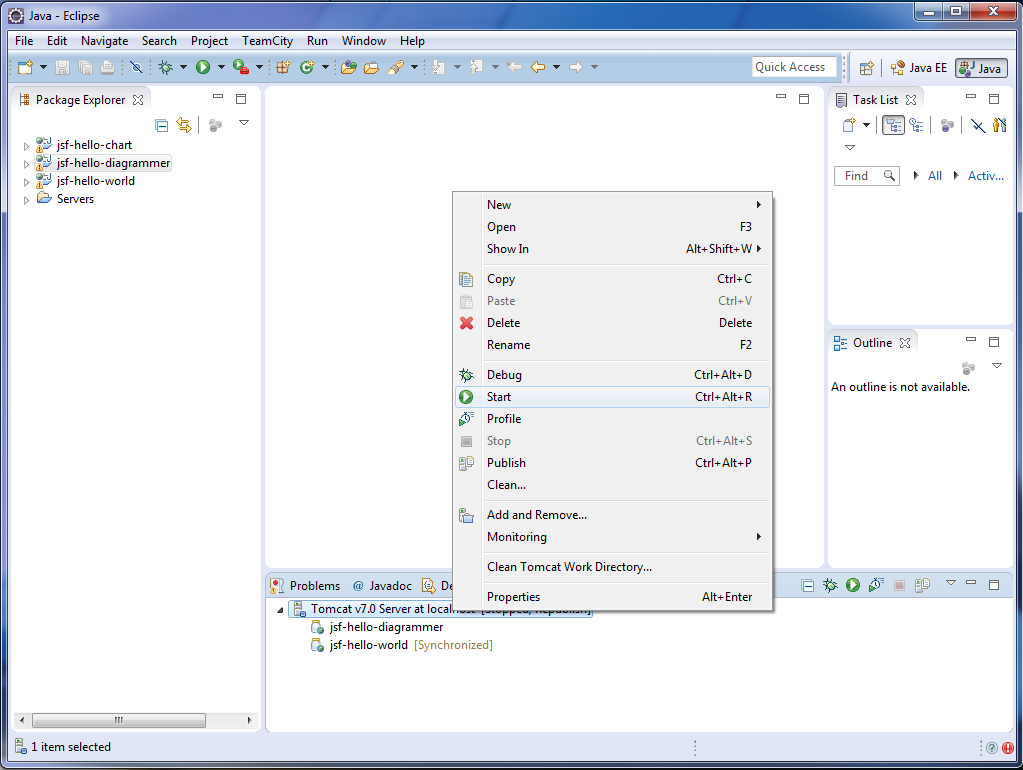Switch to the Java EE perspective
Image resolution: width=1023 pixels, height=770 pixels.
point(918,68)
